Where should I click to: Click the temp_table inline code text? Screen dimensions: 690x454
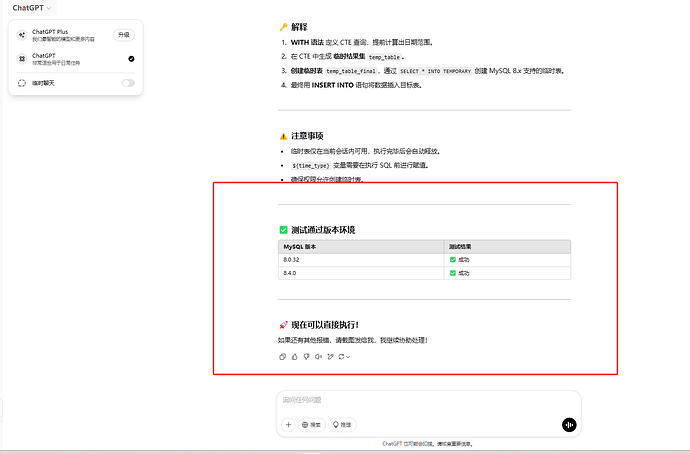384,57
